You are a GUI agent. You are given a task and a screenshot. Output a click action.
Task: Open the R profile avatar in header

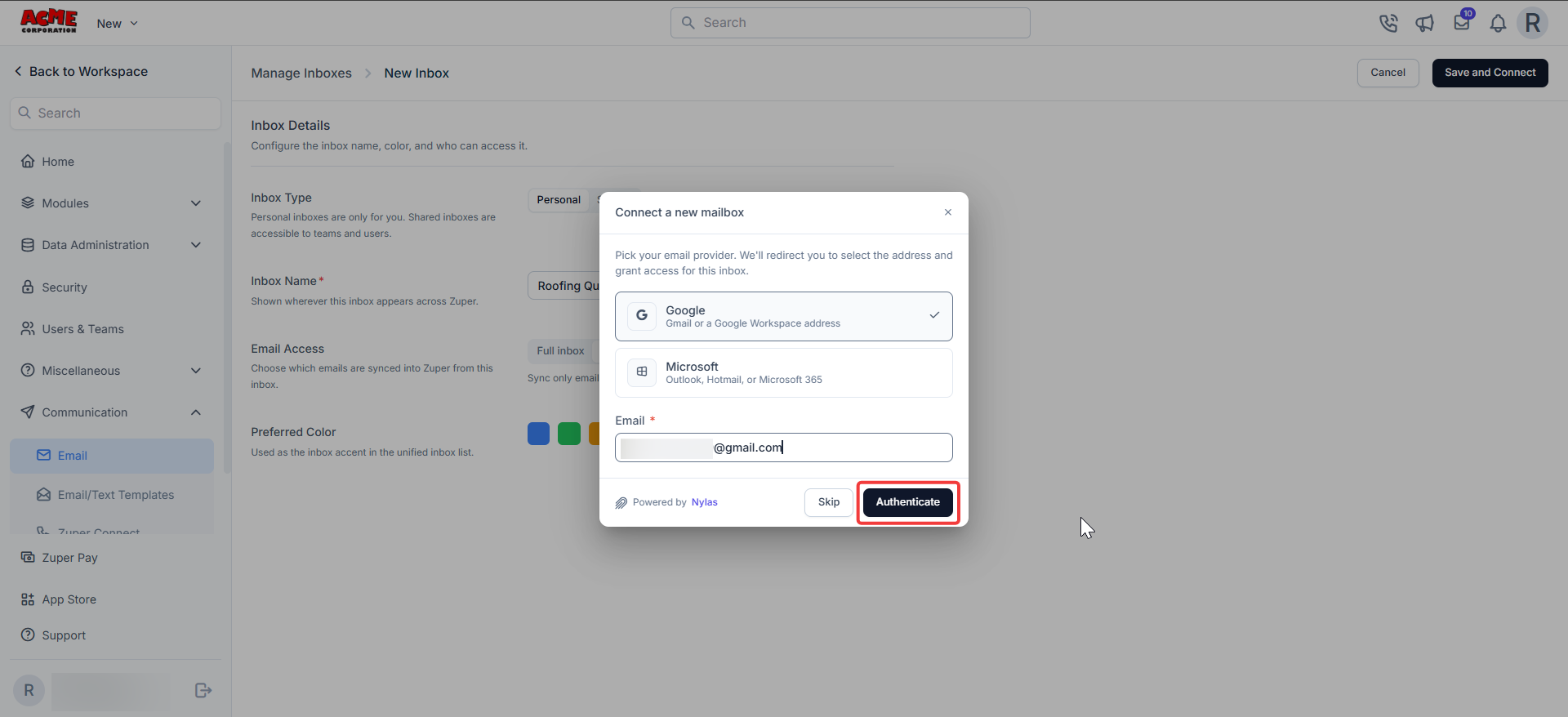[x=1533, y=23]
